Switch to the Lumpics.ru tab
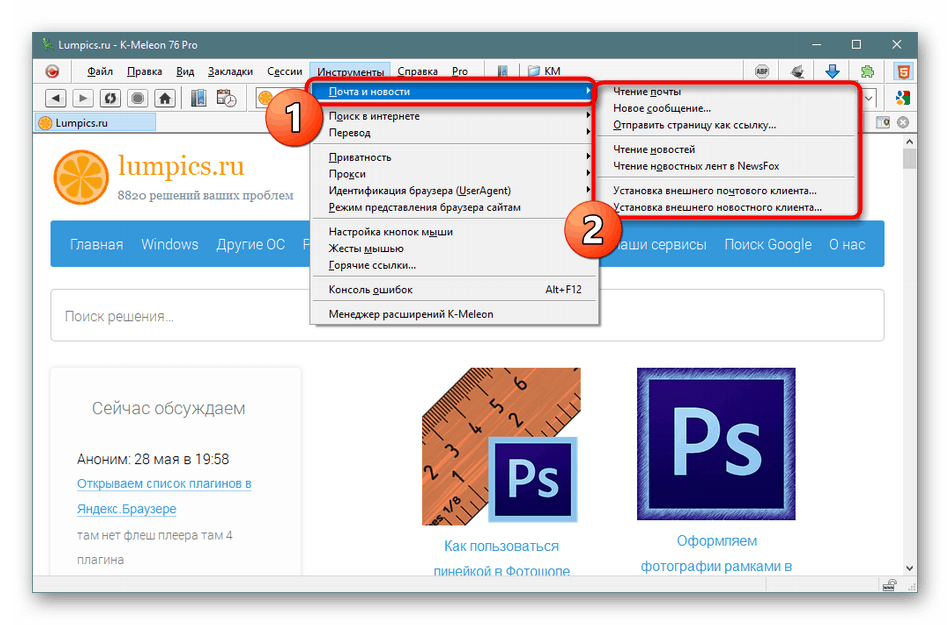The image size is (950, 625). [x=95, y=123]
